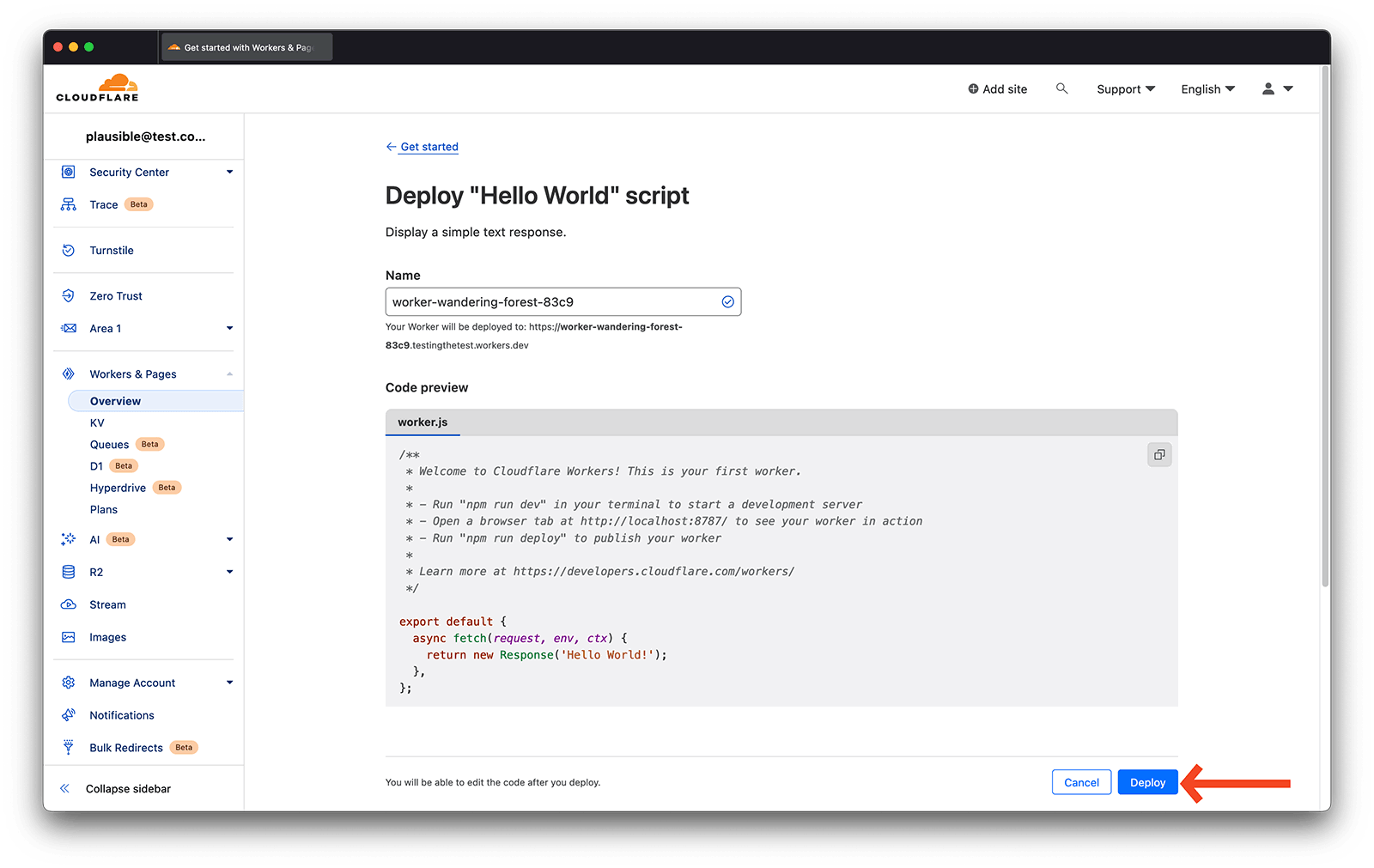This screenshot has width=1374, height=868.
Task: Click the Turnstile icon in sidebar
Action: click(x=69, y=250)
